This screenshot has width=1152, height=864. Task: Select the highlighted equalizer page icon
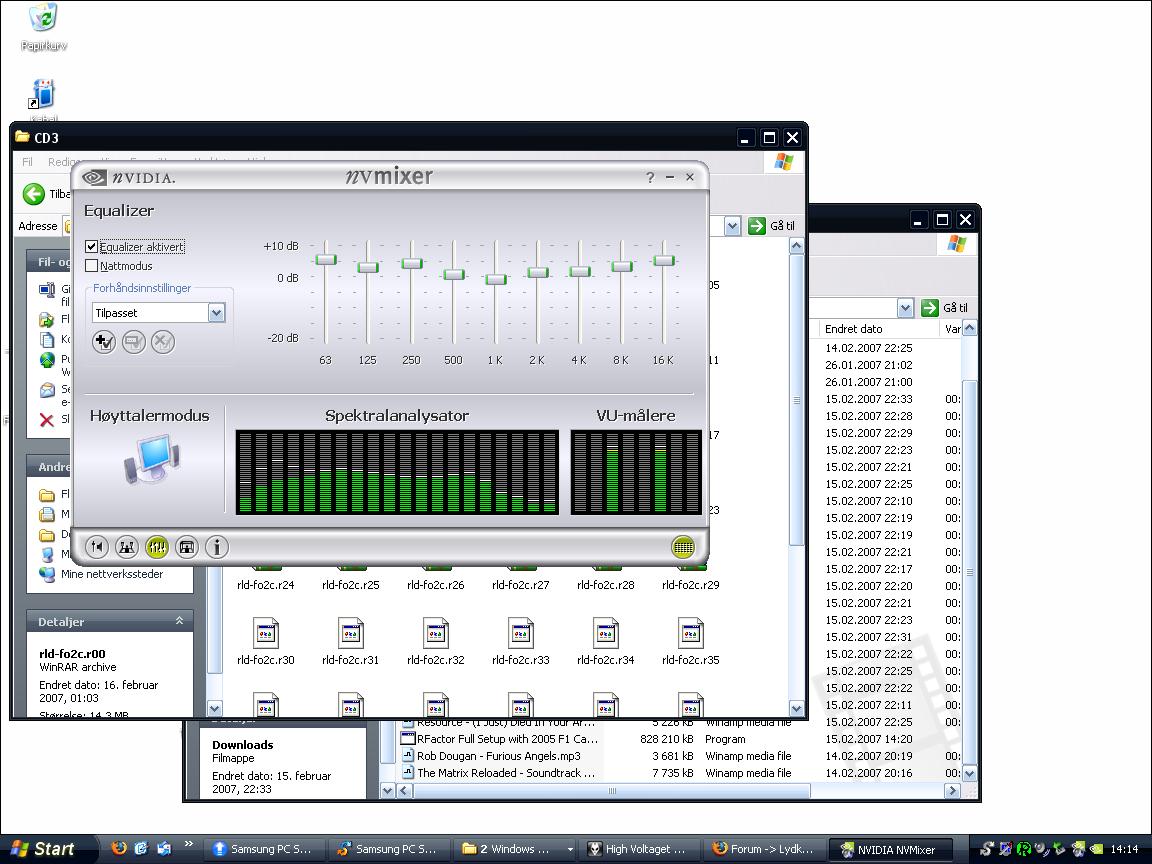pos(157,547)
